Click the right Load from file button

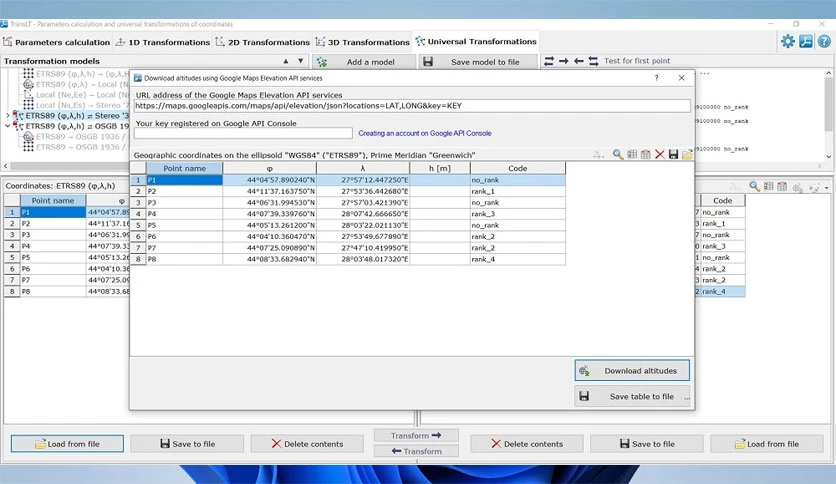[767, 443]
